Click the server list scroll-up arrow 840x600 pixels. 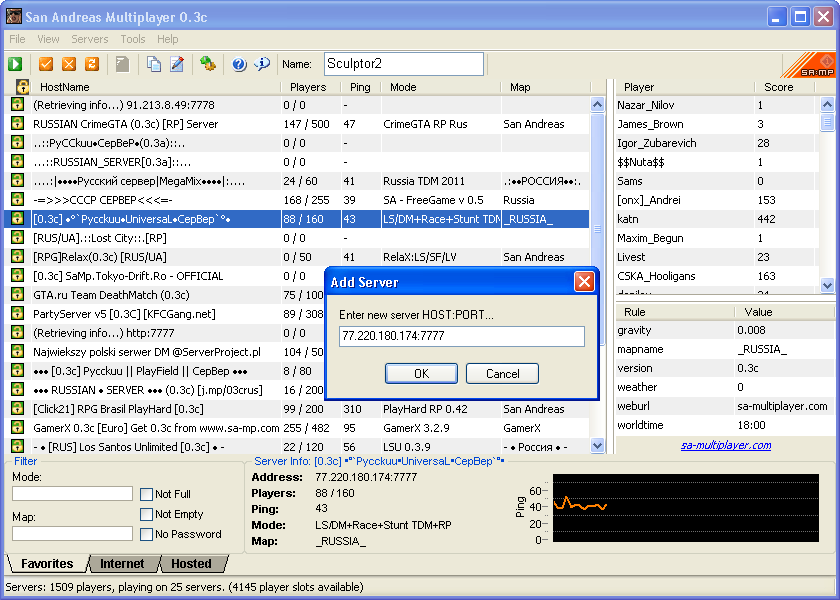click(x=597, y=104)
